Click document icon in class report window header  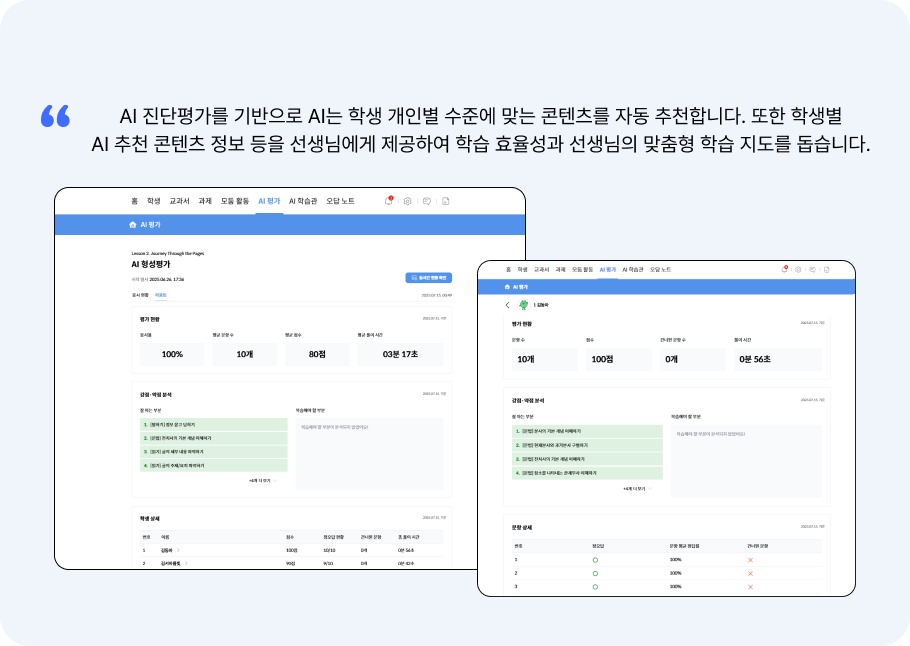[x=446, y=201]
